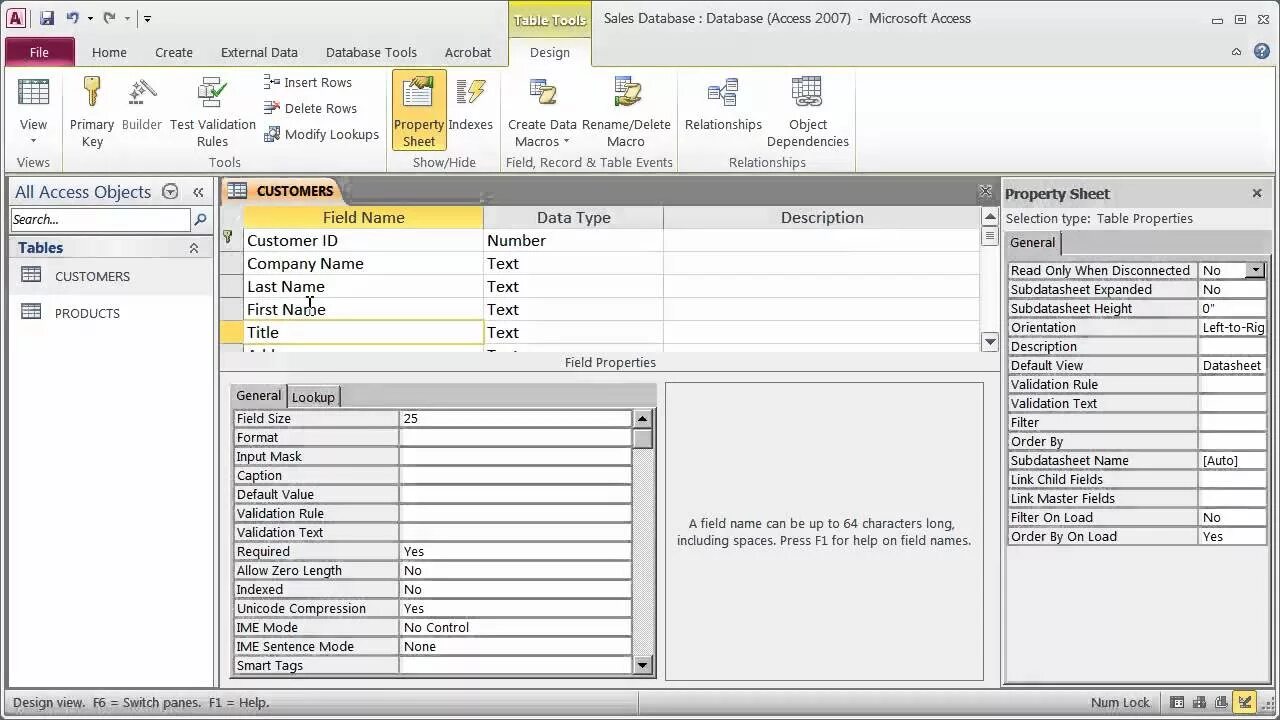The image size is (1280, 720).
Task: Switch to the Lookup field properties tab
Action: [x=313, y=397]
